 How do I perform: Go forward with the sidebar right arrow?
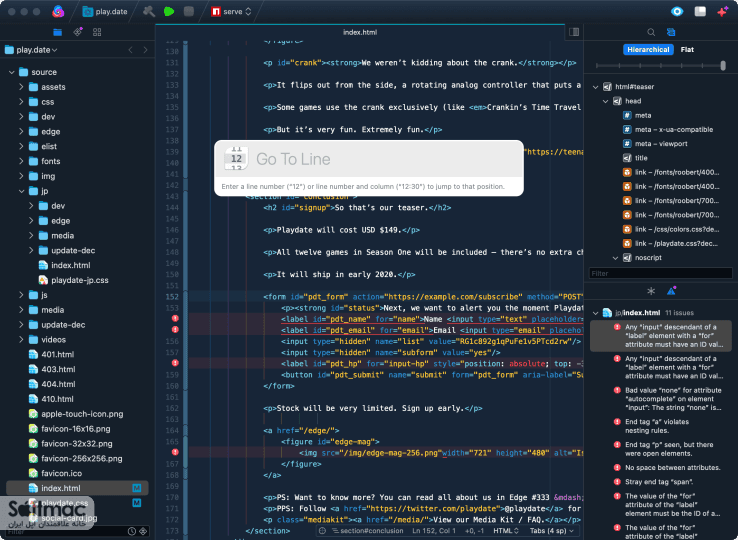coord(145,50)
